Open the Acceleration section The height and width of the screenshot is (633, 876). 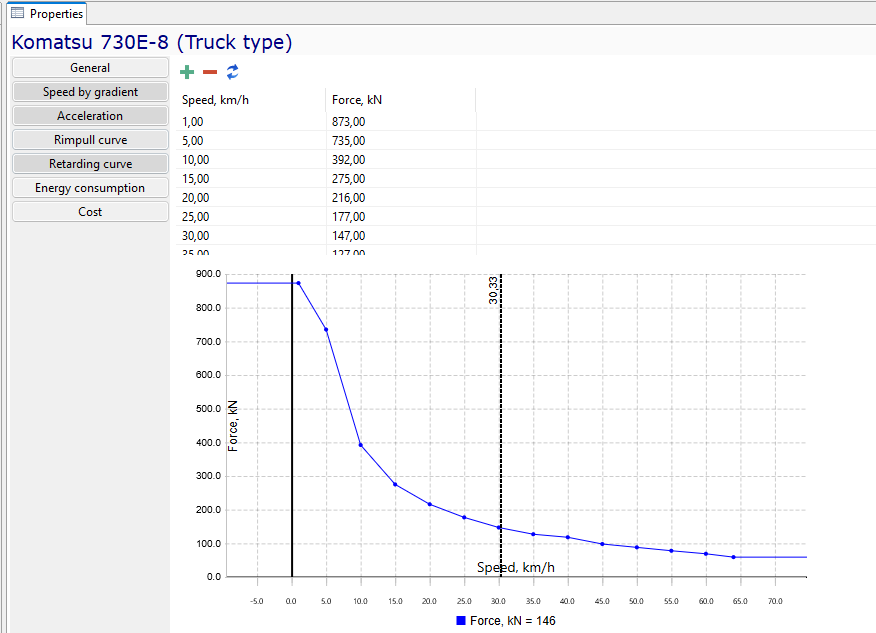(90, 116)
